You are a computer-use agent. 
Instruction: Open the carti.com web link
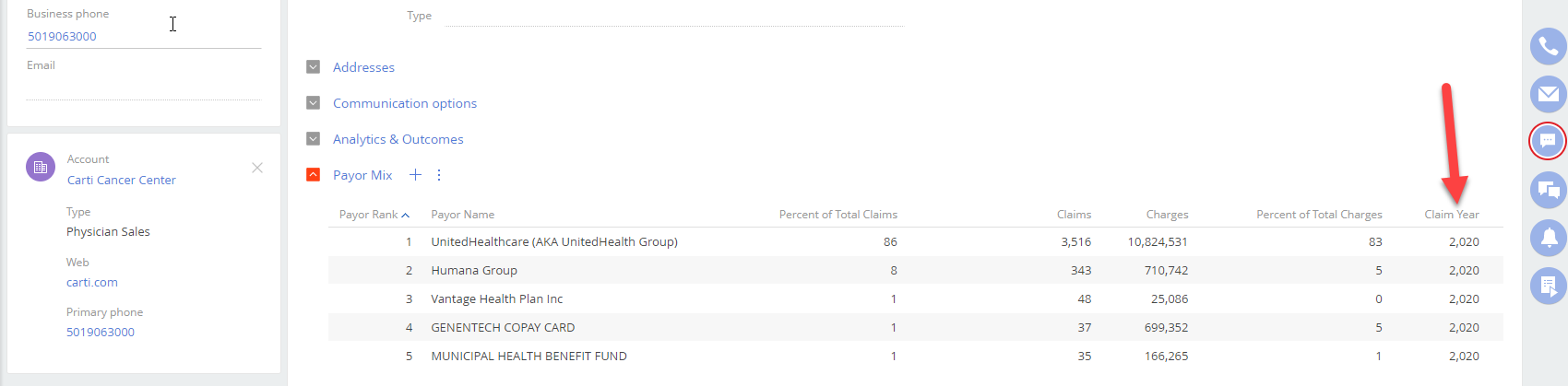pos(92,283)
